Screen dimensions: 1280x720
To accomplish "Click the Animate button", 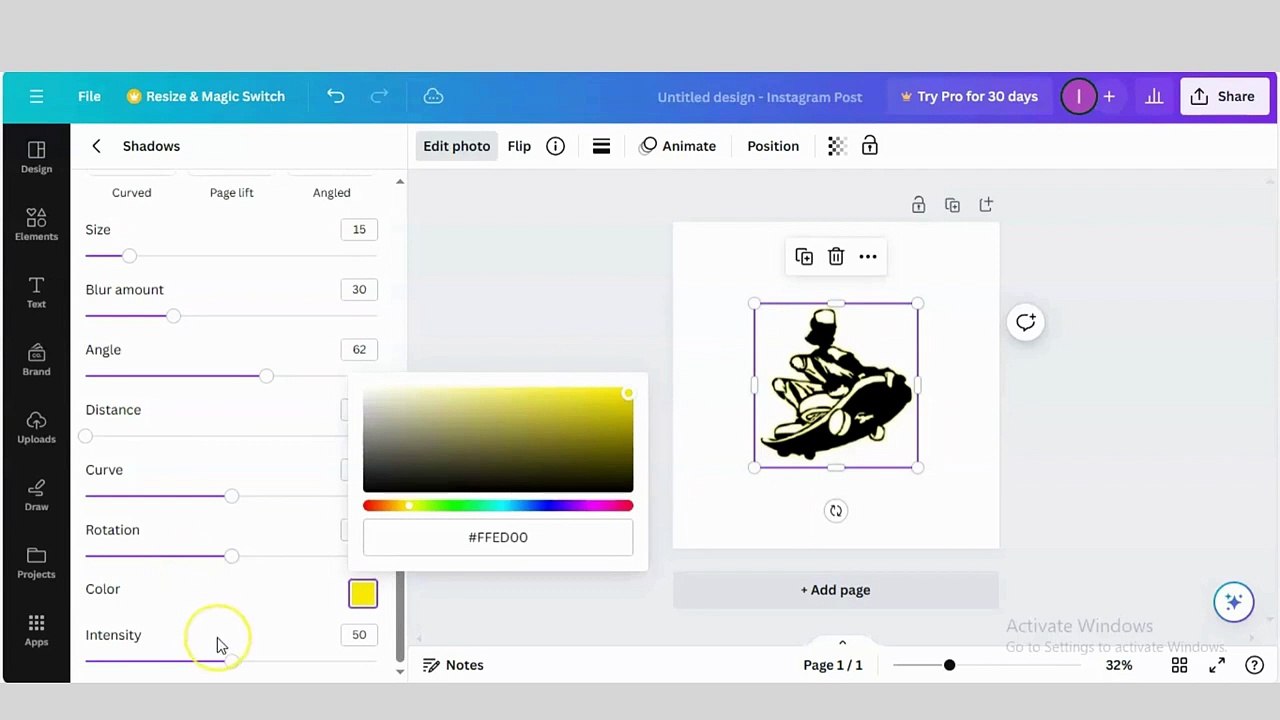I will point(678,146).
